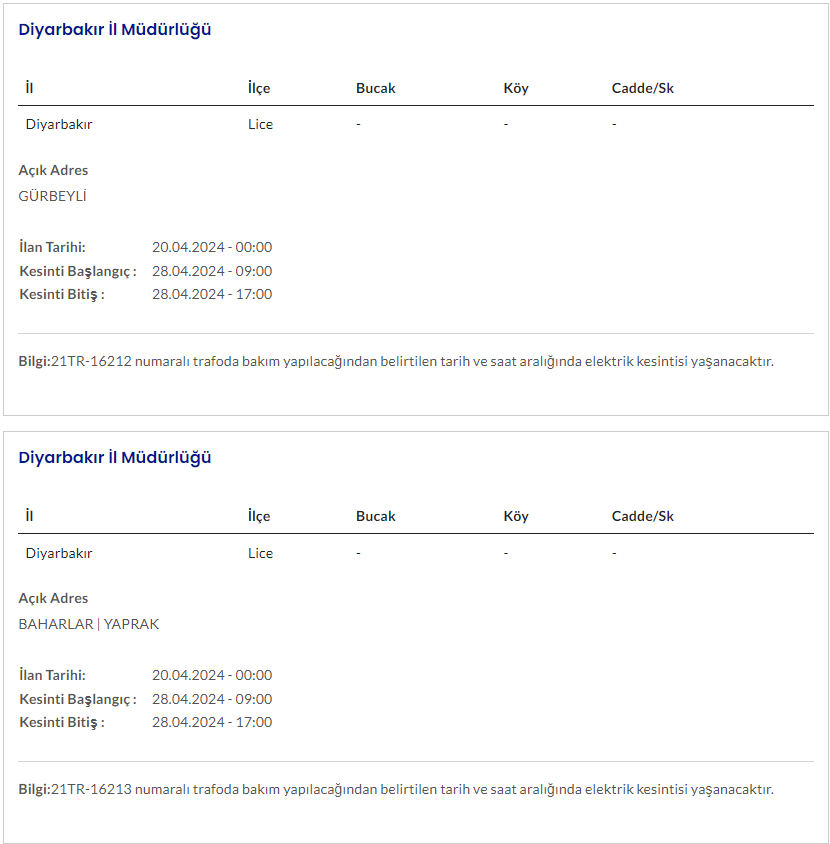Click Cadde/Sk column header in GÜRBEYLİ notice
This screenshot has width=830, height=844.
643,88
